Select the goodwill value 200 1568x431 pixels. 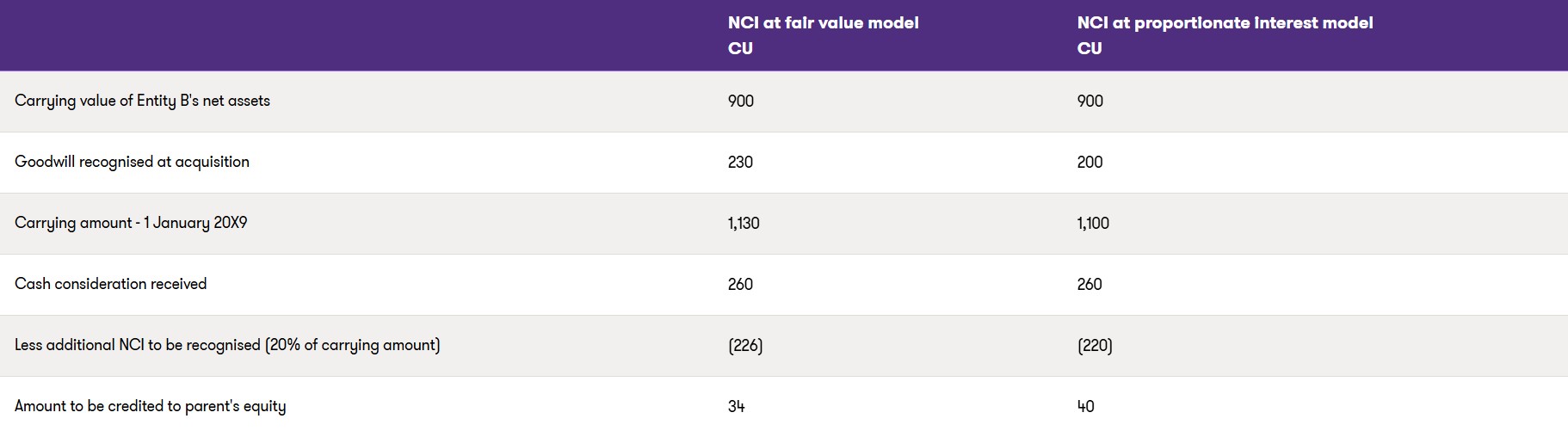[x=1090, y=162]
